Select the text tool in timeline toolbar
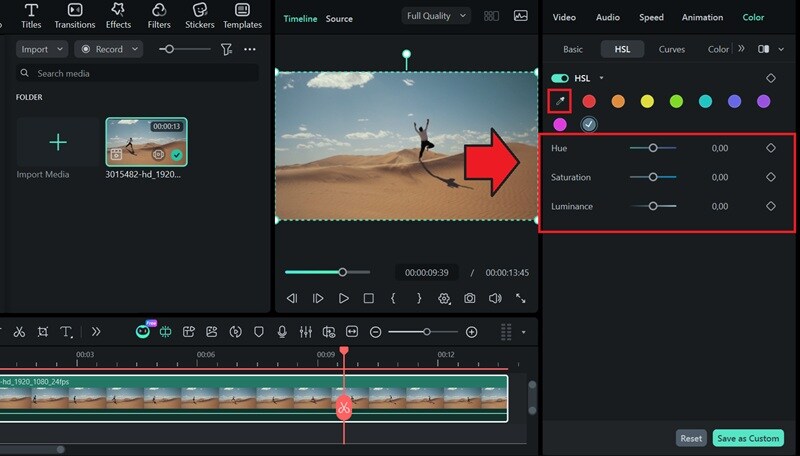800x456 pixels. coord(66,332)
